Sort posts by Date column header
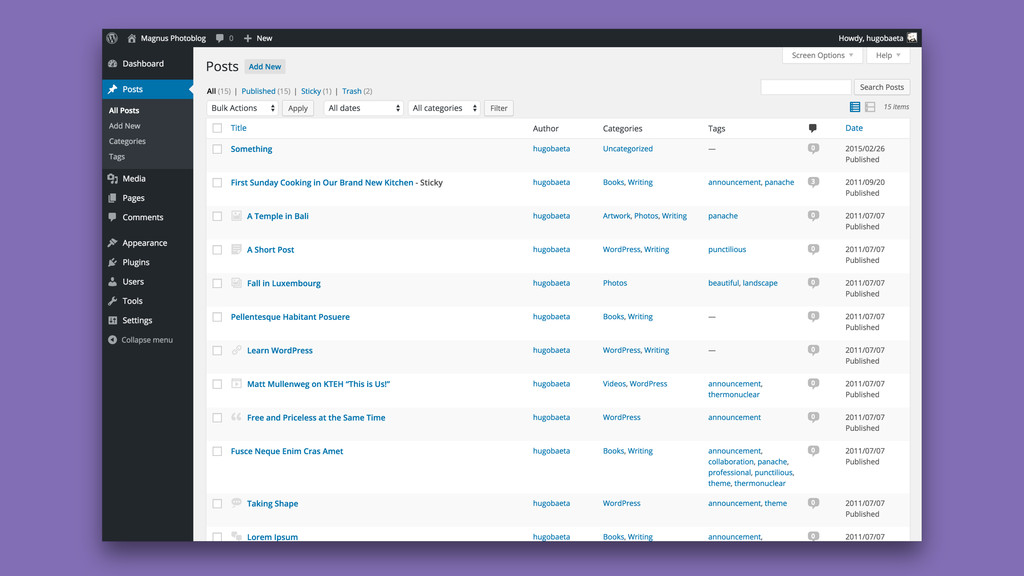 (x=854, y=128)
